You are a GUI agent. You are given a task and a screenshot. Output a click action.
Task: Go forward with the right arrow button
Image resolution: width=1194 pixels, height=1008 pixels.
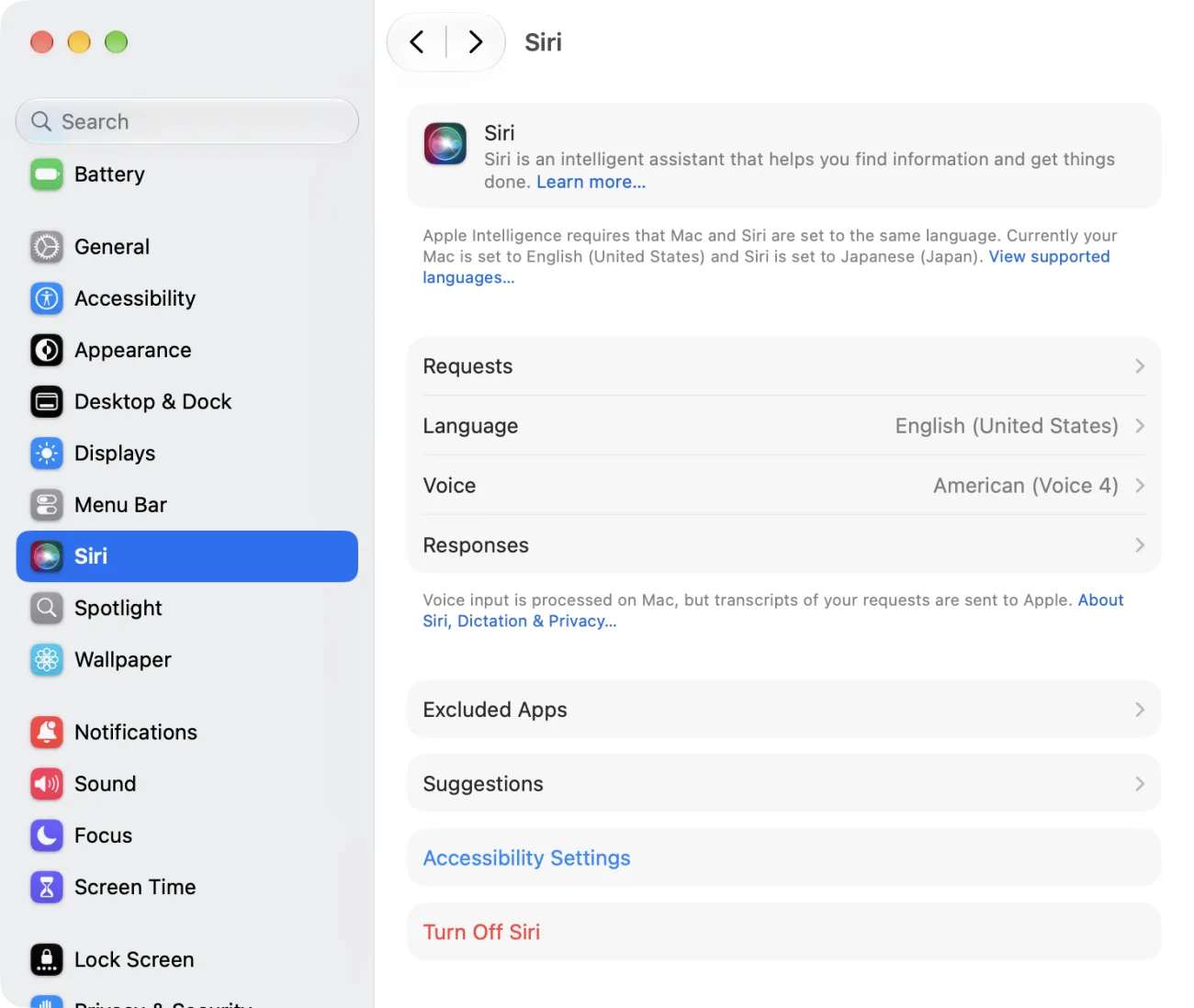coord(475,42)
